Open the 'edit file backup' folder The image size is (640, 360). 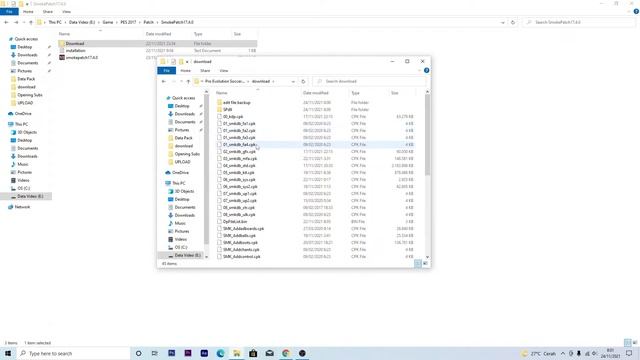pyautogui.click(x=236, y=103)
